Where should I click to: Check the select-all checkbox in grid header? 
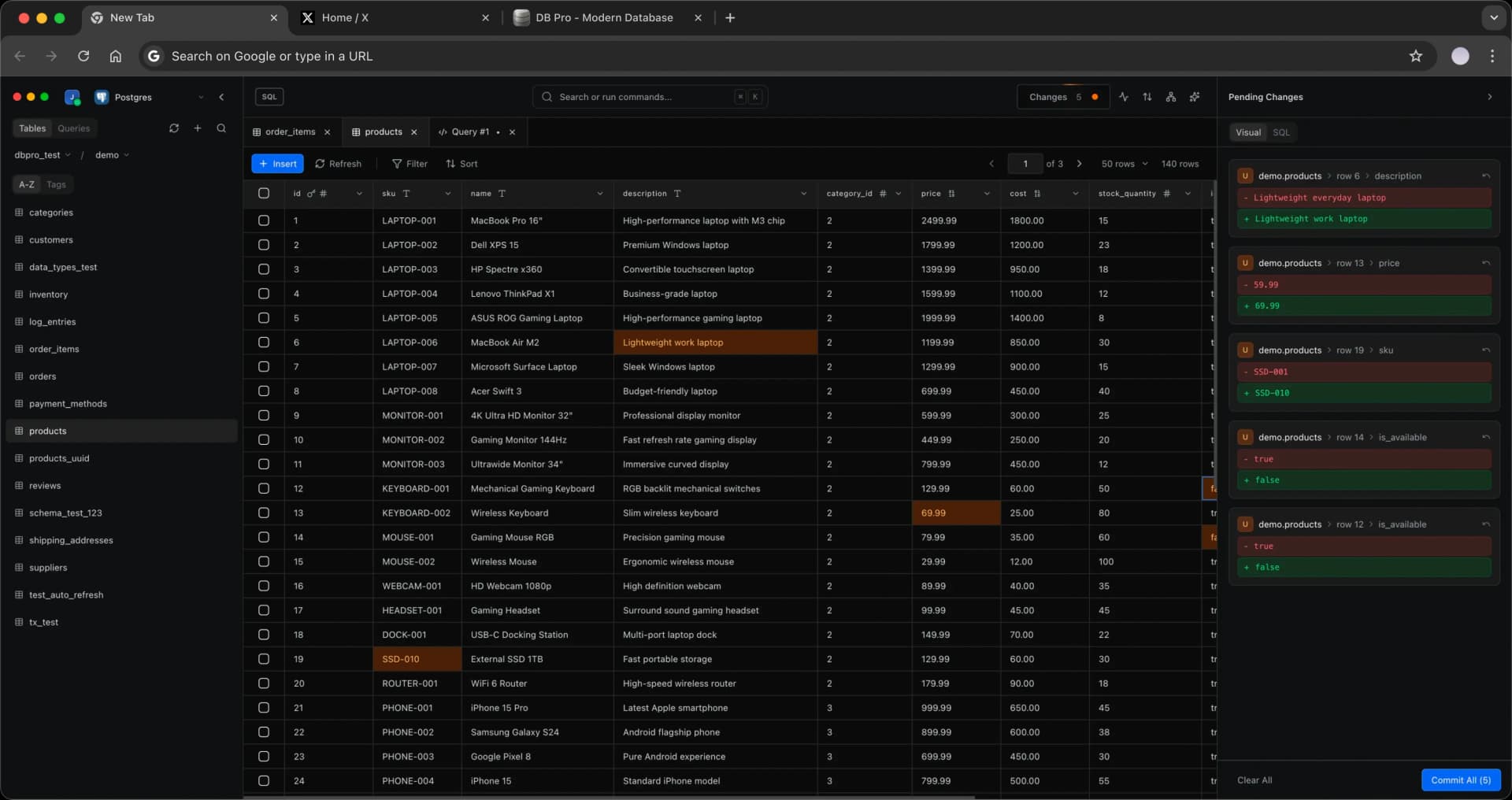[x=264, y=193]
